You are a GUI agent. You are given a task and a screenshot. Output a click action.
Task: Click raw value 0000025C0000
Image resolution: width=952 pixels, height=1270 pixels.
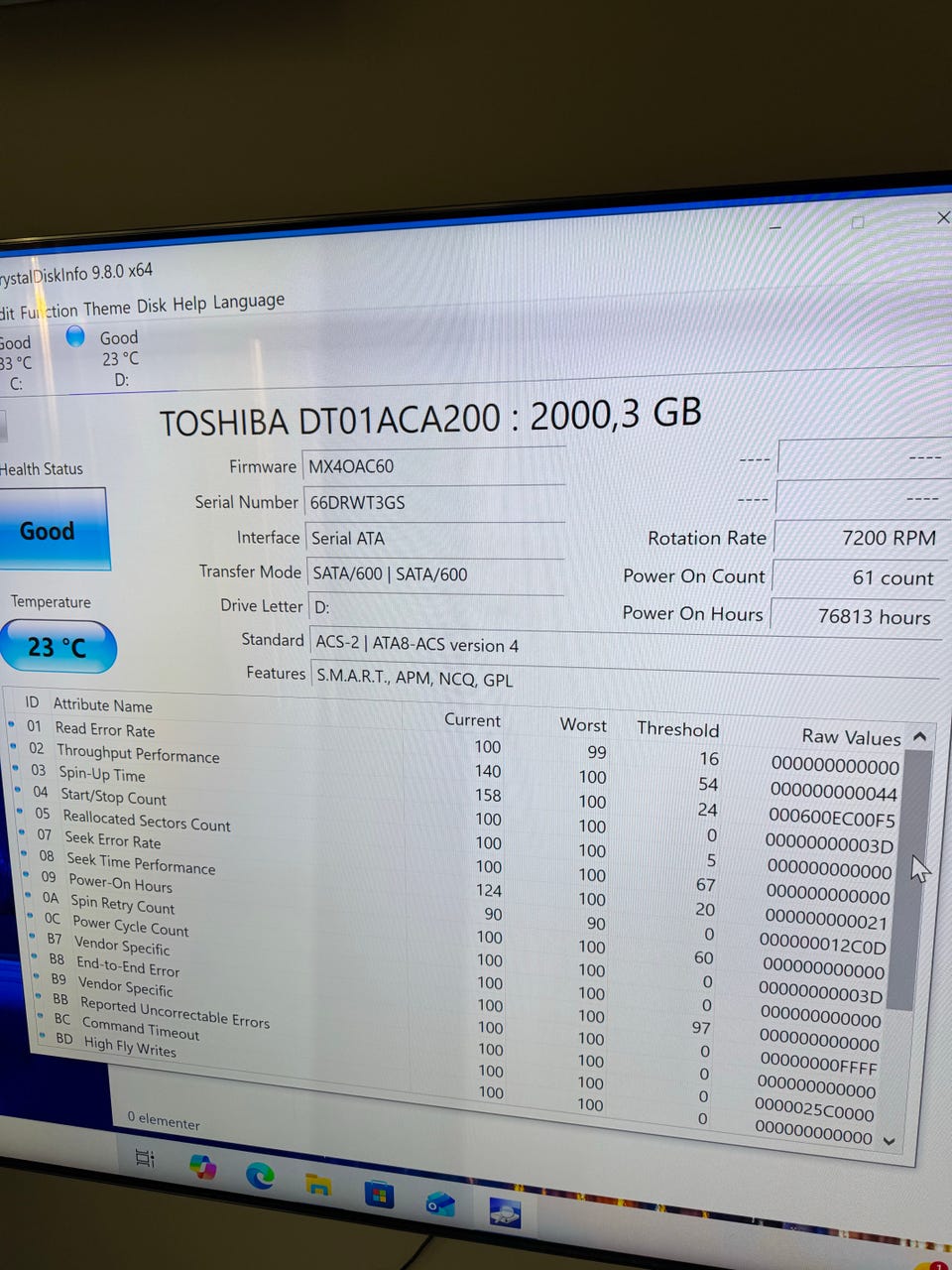pos(814,1109)
